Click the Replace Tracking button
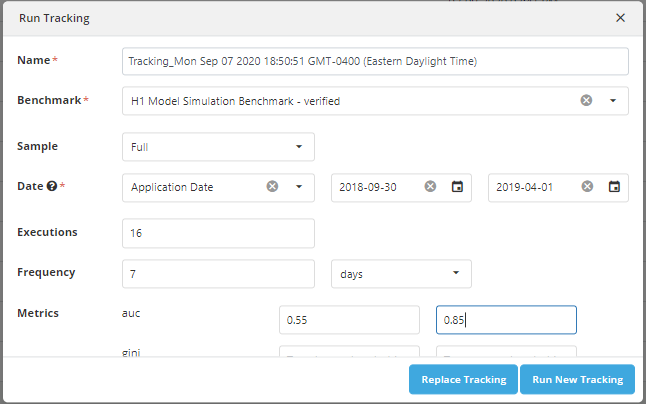This screenshot has height=404, width=646. point(463,379)
